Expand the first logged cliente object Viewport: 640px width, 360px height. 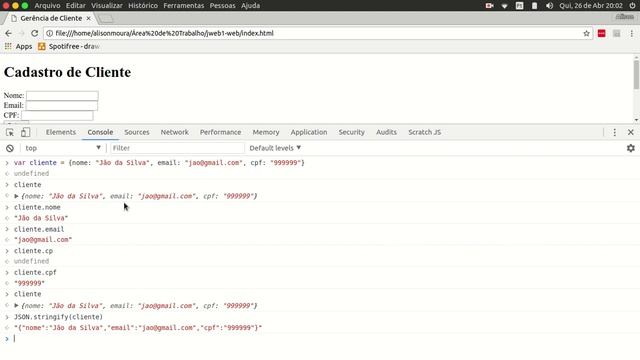[16, 196]
